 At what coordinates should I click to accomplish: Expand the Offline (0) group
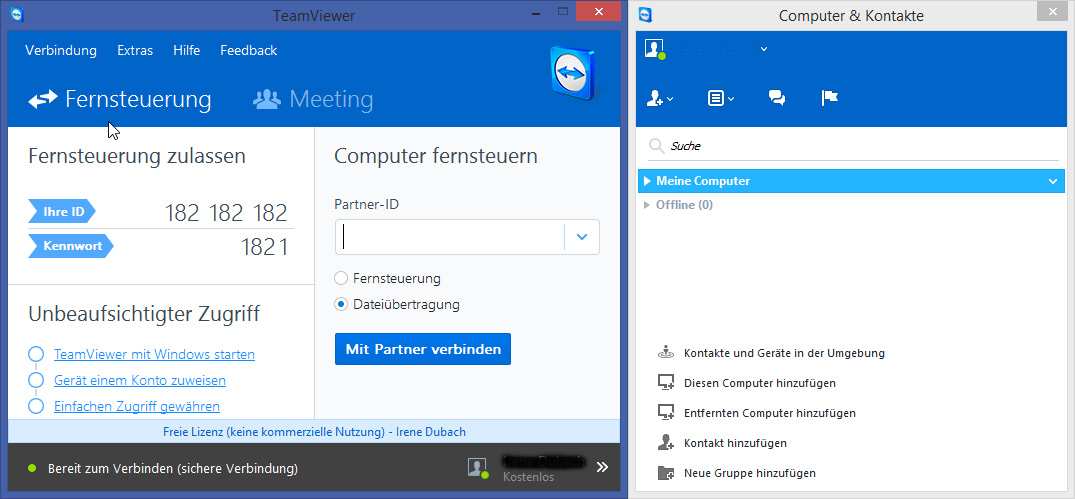pyautogui.click(x=647, y=204)
